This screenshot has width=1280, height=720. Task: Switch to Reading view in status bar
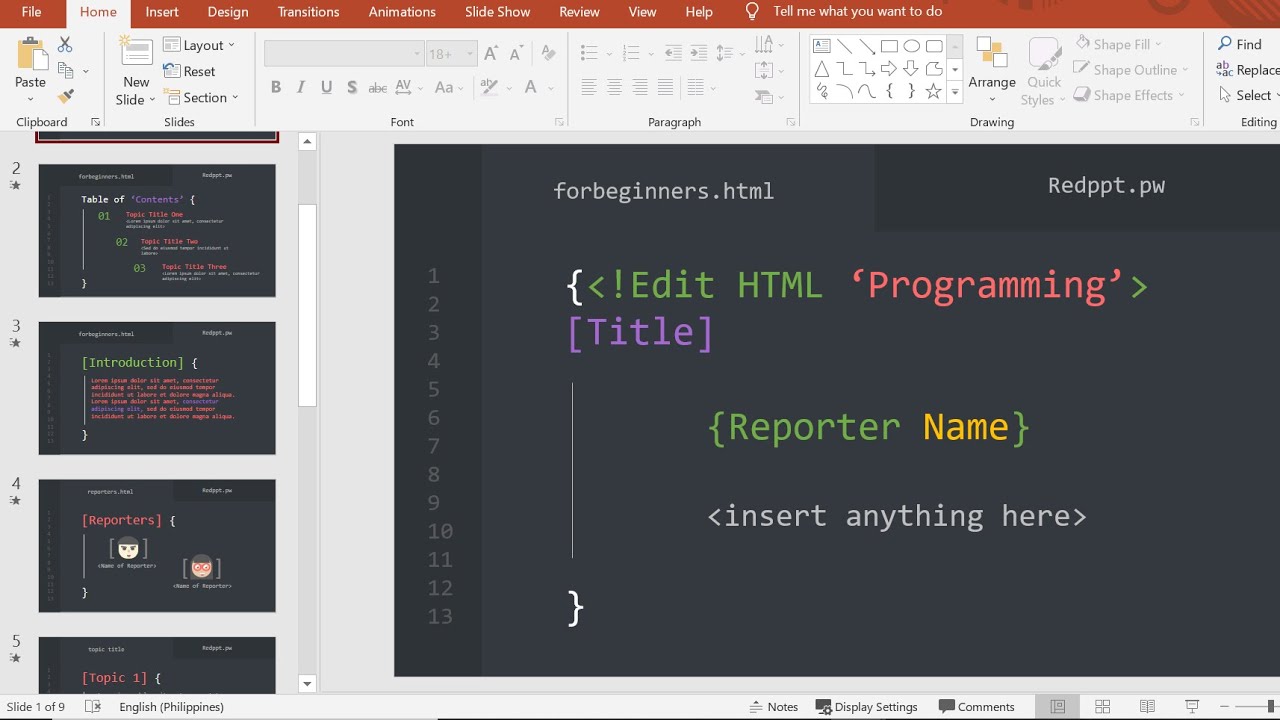[1147, 707]
